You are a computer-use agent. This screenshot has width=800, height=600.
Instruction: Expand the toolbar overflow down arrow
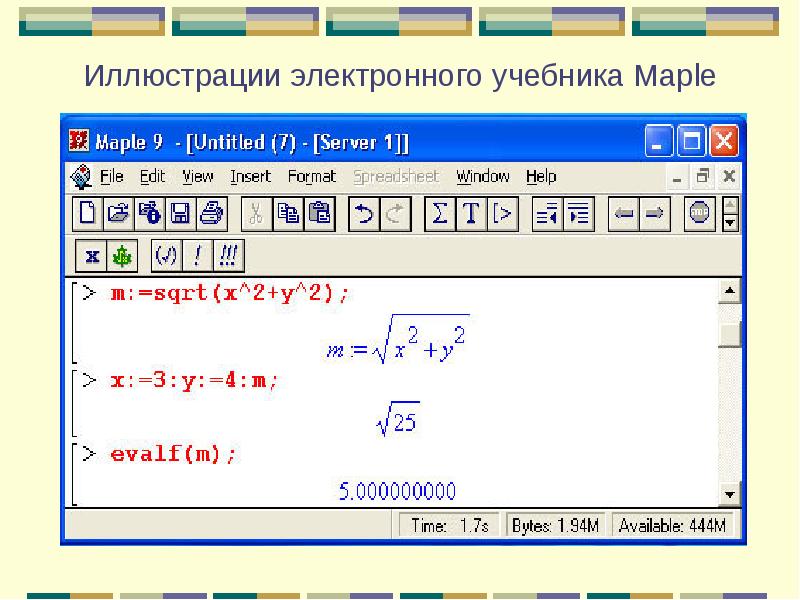click(x=730, y=222)
